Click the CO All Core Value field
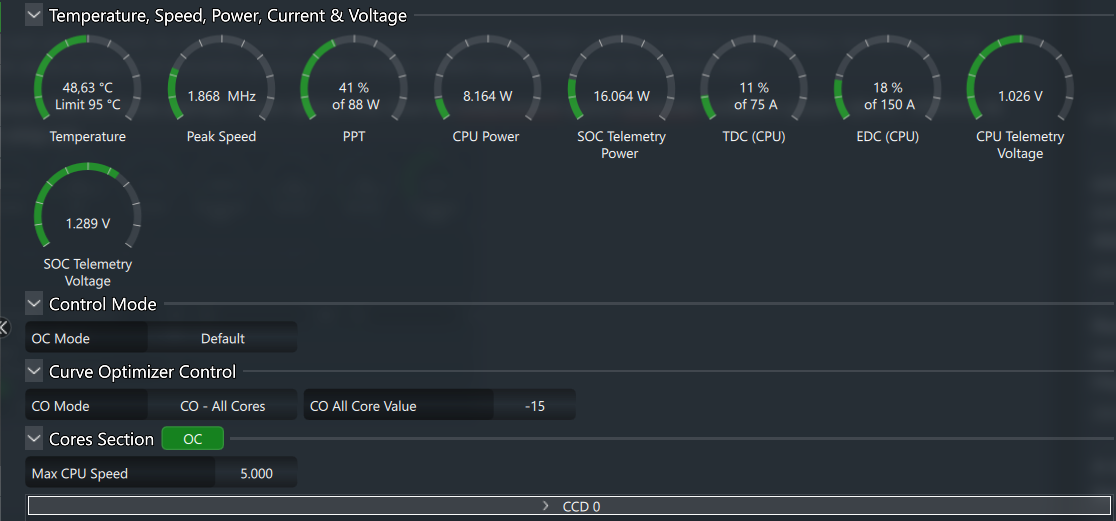This screenshot has height=521, width=1116. pyautogui.click(x=536, y=406)
